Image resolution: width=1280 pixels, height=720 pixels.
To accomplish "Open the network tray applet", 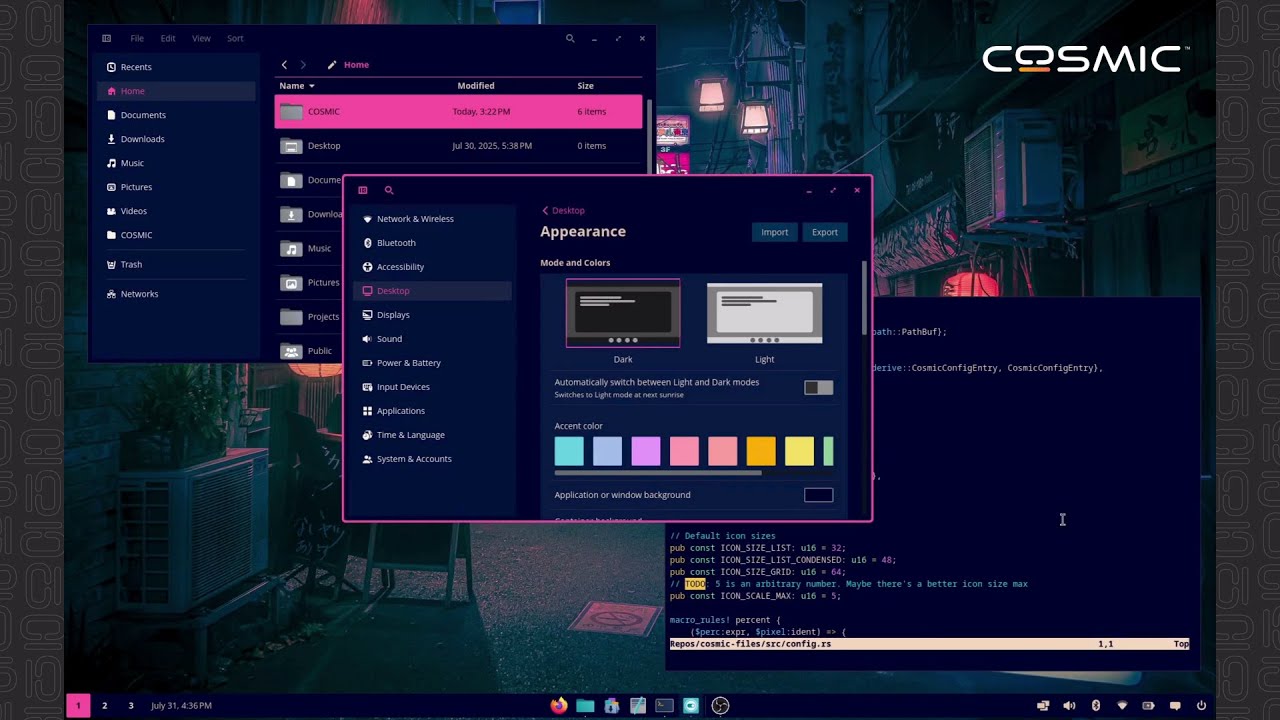I will tap(1122, 705).
